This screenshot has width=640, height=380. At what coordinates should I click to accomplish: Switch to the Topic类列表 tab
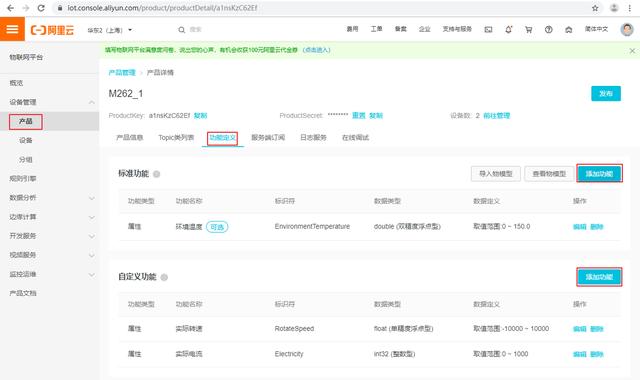click(176, 138)
